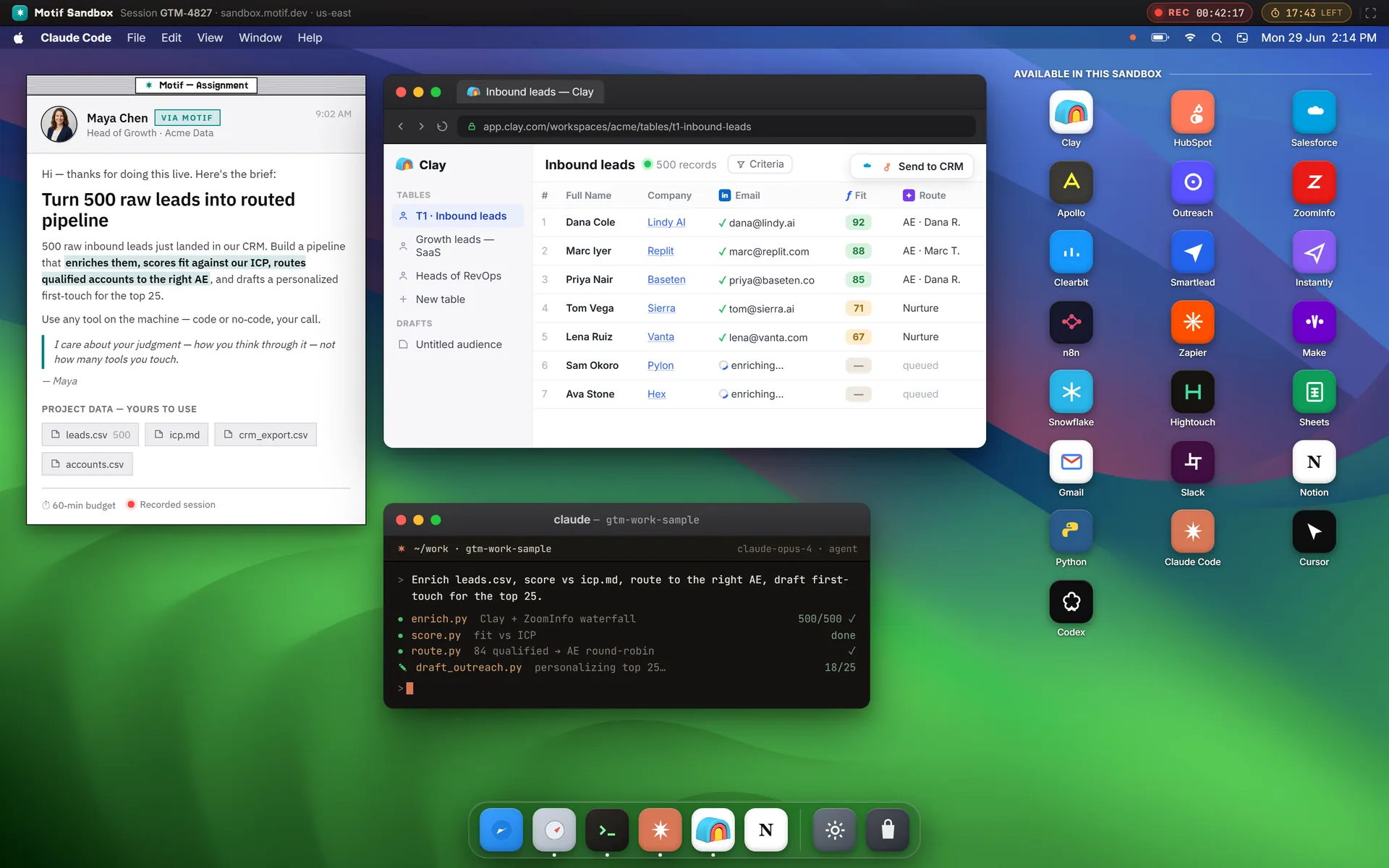This screenshot has width=1389, height=868.
Task: Open the crm_export.csv file chip
Action: [x=266, y=435]
